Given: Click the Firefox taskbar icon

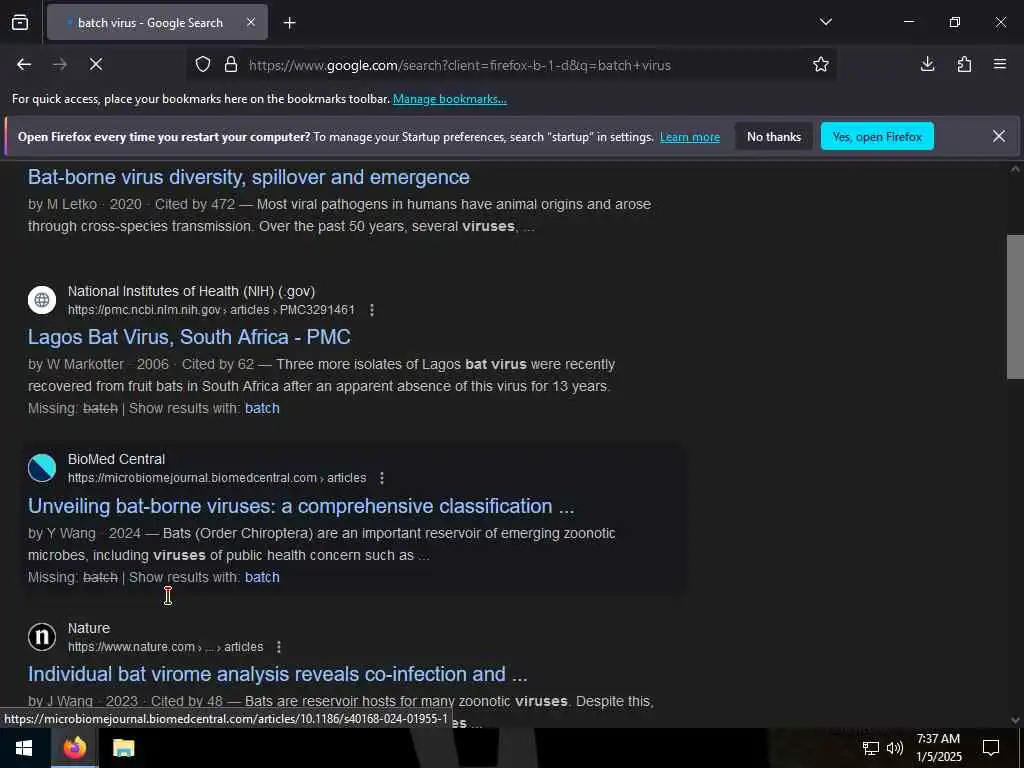Looking at the screenshot, I should 74,748.
